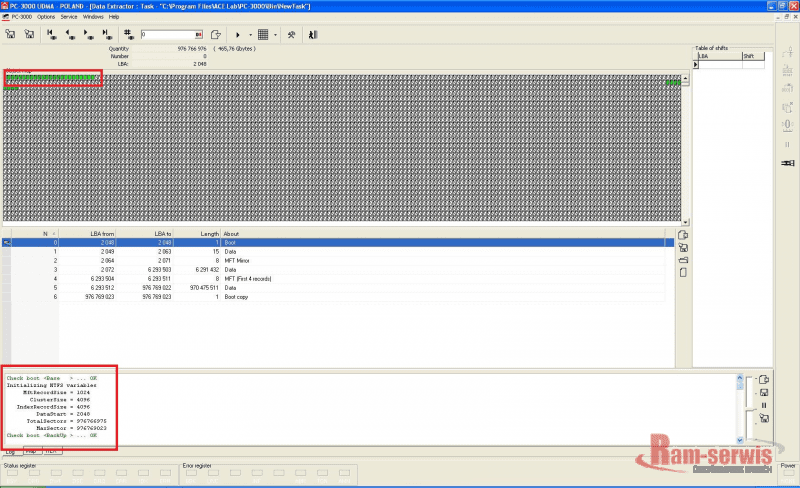This screenshot has height=488, width=800.
Task: Click the 'LBA from' column header
Action: 102,233
